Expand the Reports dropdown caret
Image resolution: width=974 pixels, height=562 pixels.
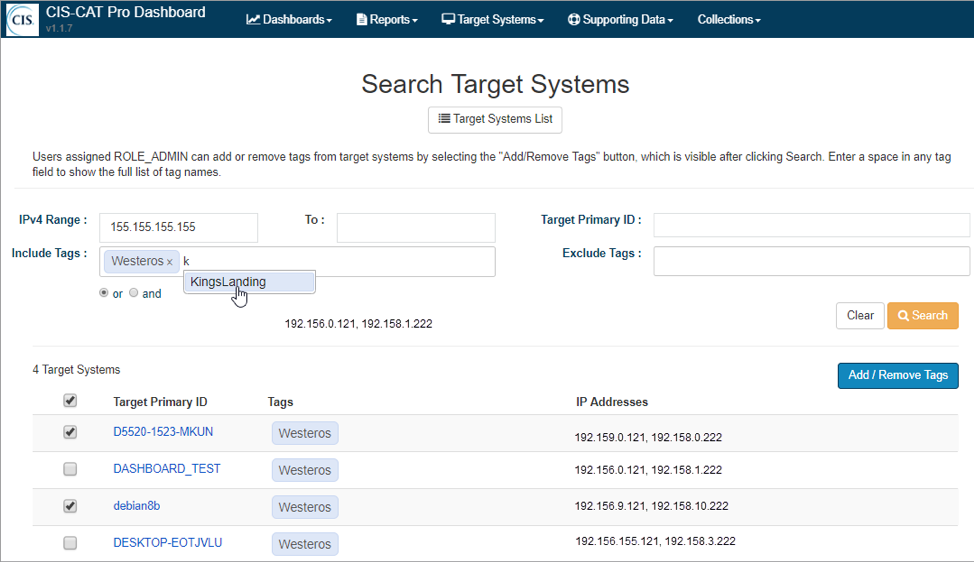point(415,20)
